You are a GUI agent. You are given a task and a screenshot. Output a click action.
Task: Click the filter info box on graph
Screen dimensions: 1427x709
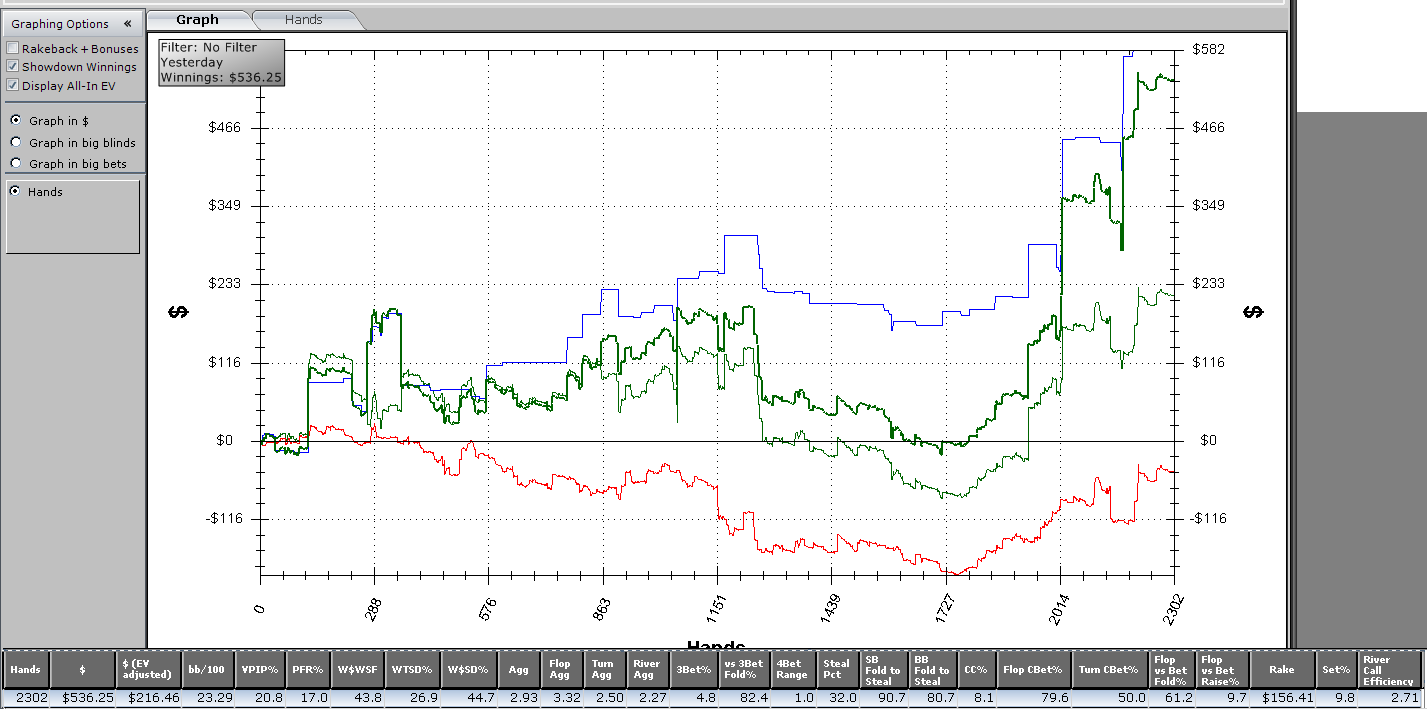point(221,62)
